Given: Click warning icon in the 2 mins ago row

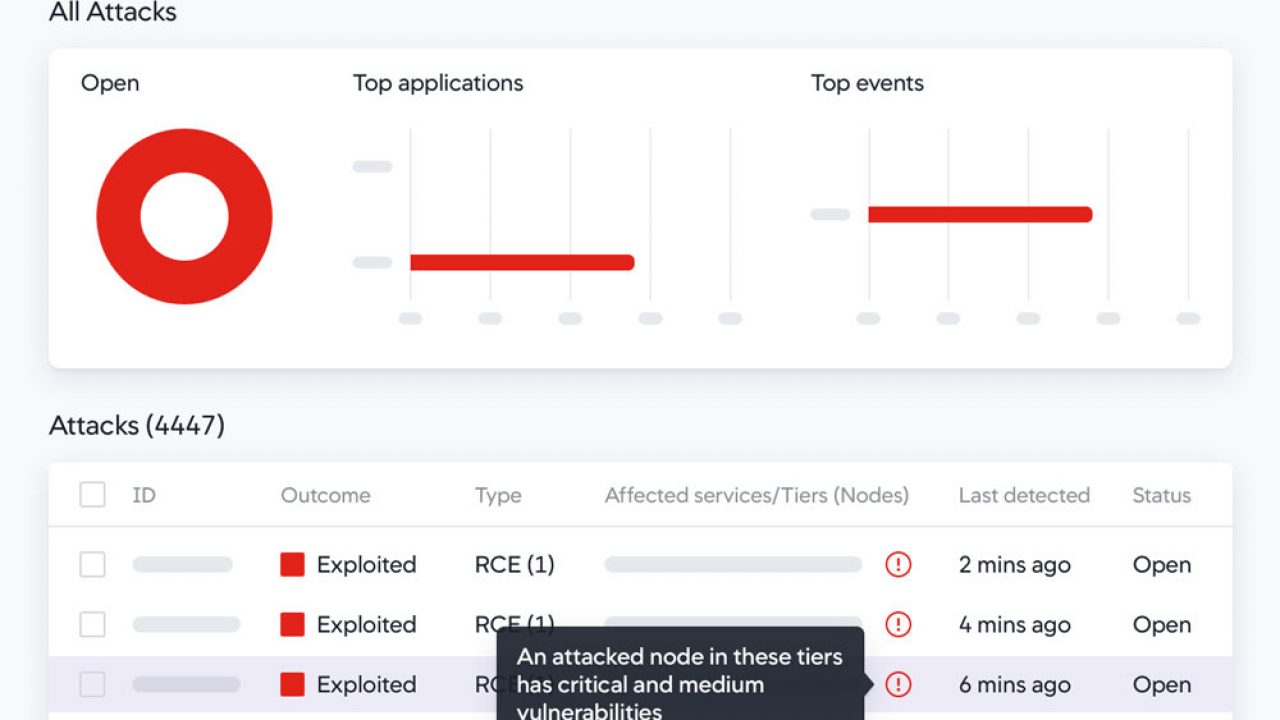Looking at the screenshot, I should pyautogui.click(x=898, y=565).
